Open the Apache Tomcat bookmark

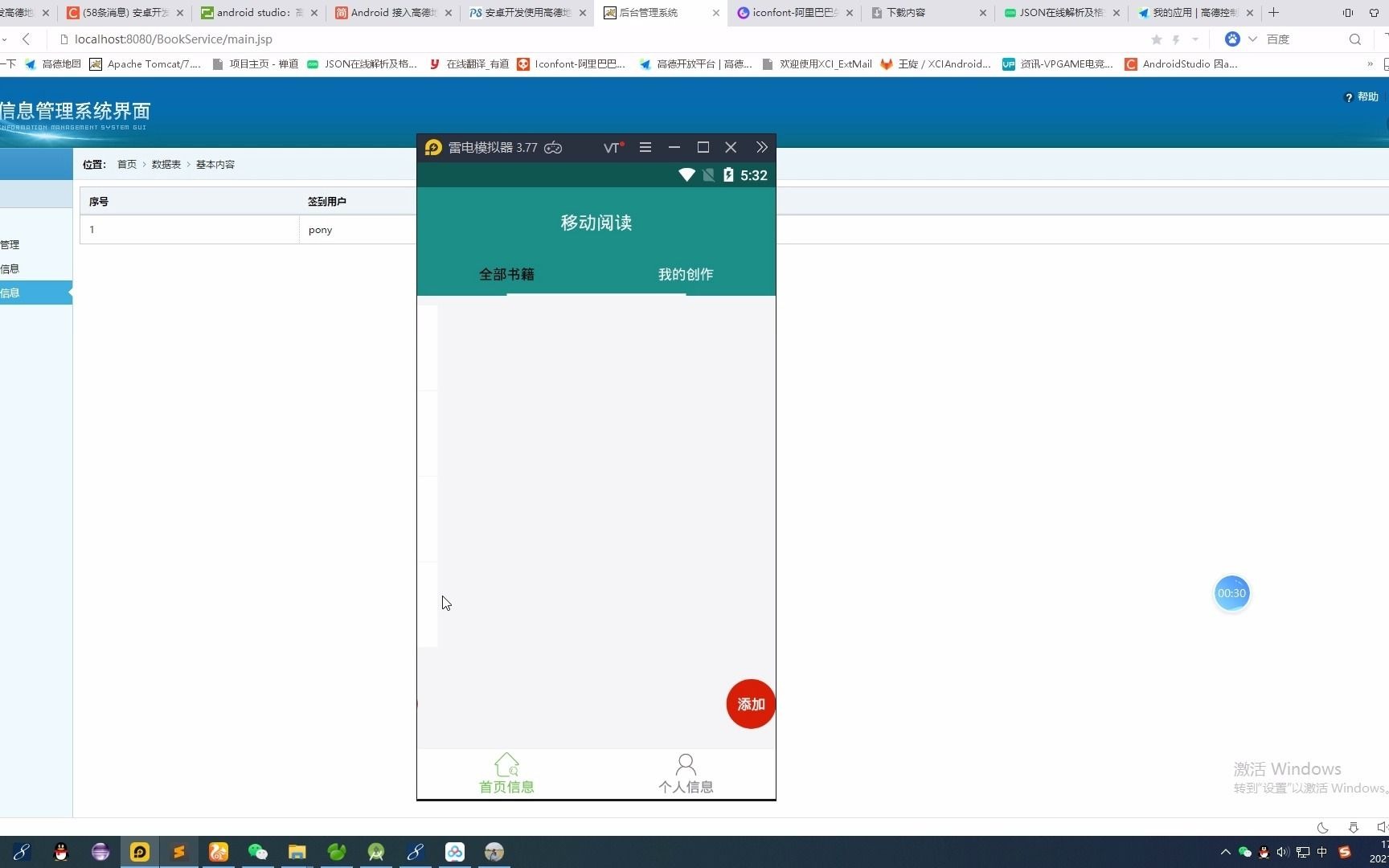click(x=145, y=64)
